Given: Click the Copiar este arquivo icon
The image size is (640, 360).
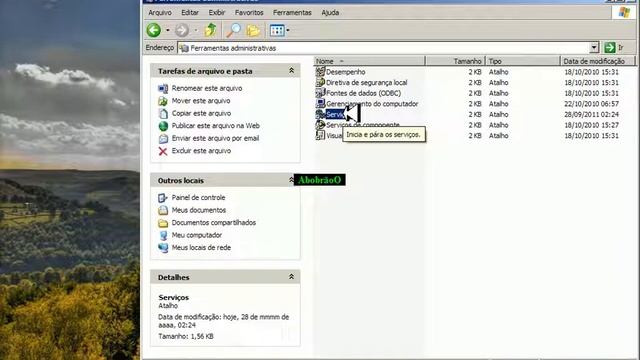Looking at the screenshot, I should (x=163, y=113).
